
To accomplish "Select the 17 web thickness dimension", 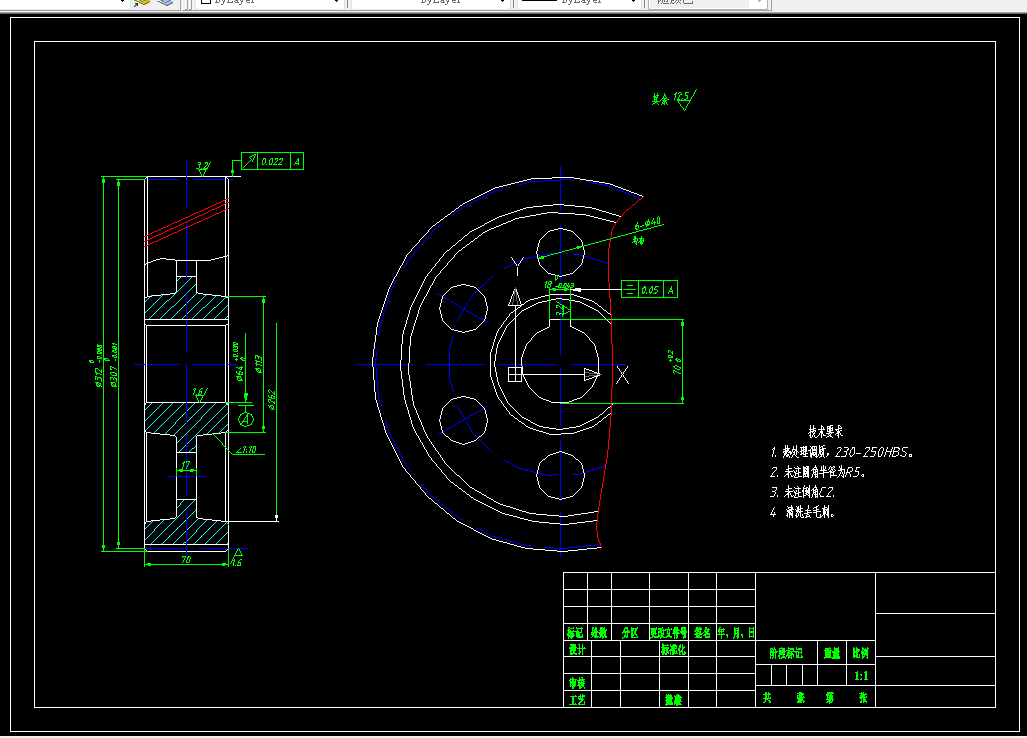I will 186,465.
